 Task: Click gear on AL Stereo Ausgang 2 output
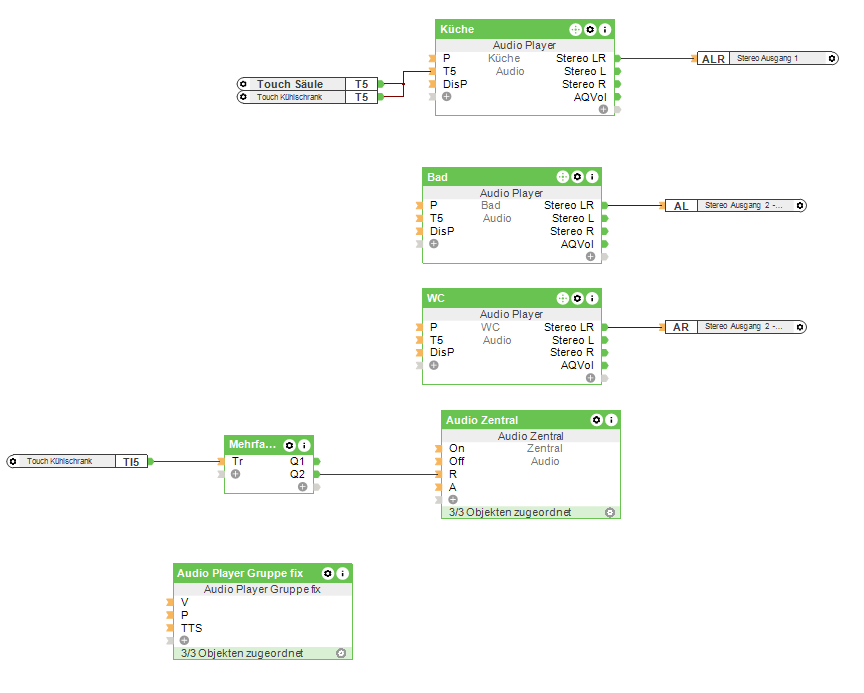coord(800,205)
